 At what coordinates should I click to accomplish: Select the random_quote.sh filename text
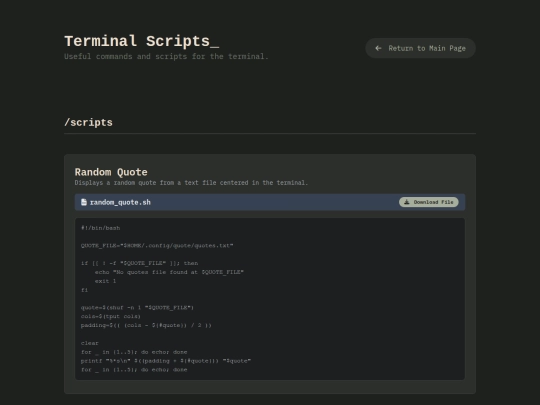click(x=120, y=202)
